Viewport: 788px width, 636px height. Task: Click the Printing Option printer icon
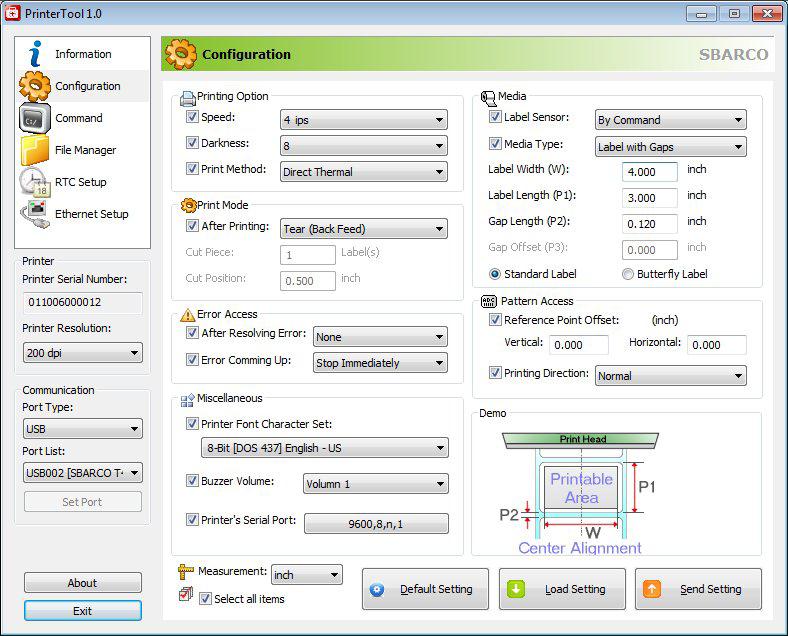(x=187, y=97)
